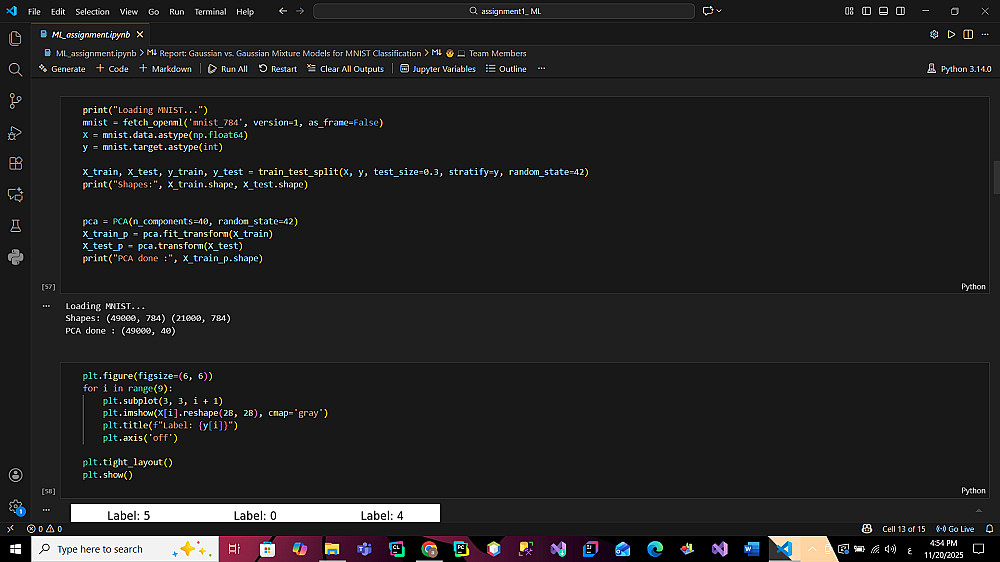Open the notifications bell in status bar
The width and height of the screenshot is (1000, 562).
point(989,529)
